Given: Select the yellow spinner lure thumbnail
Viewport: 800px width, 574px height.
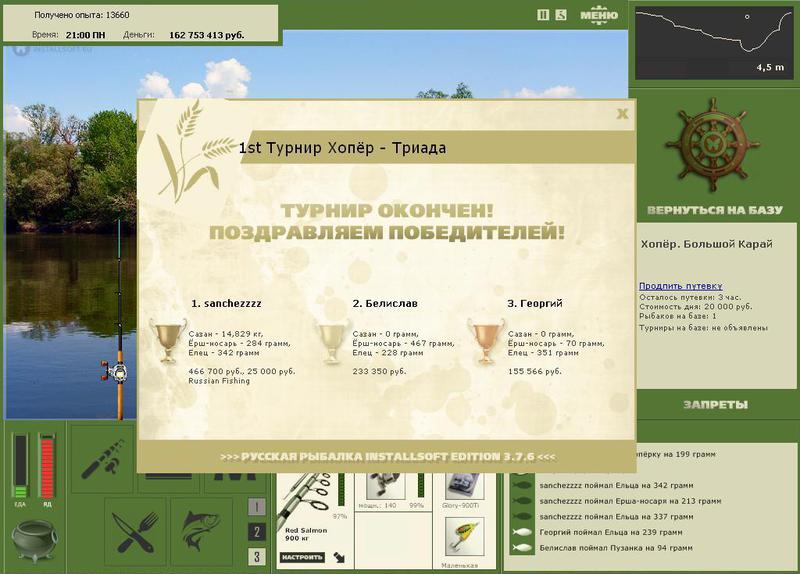Looking at the screenshot, I should [x=464, y=537].
